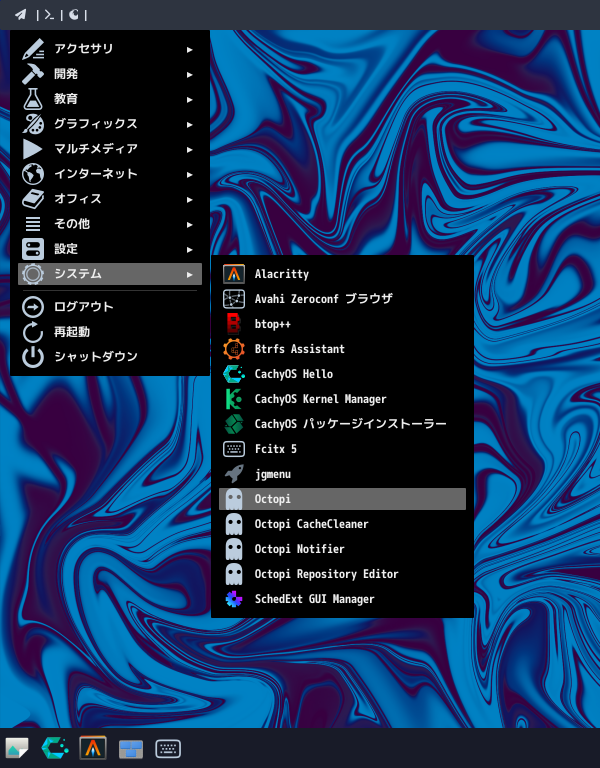This screenshot has width=600, height=768.
Task: Launch Octopi Notifier entry
Action: point(342,549)
